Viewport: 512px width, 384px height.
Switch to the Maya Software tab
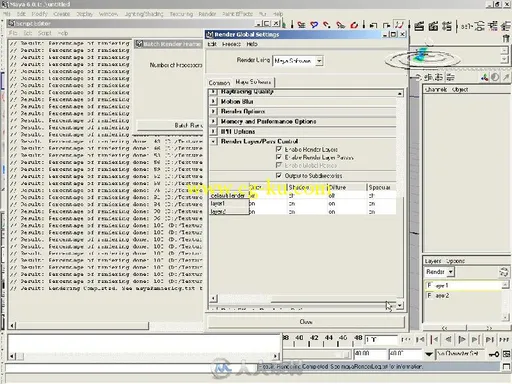pos(253,82)
